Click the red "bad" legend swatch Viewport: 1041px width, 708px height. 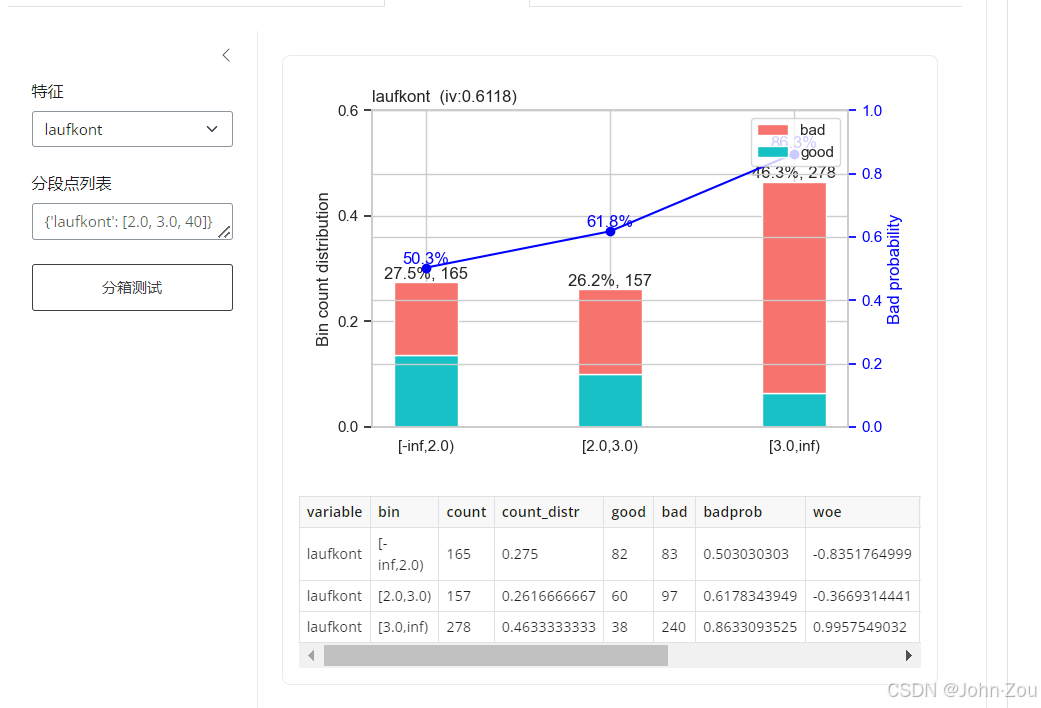click(773, 130)
